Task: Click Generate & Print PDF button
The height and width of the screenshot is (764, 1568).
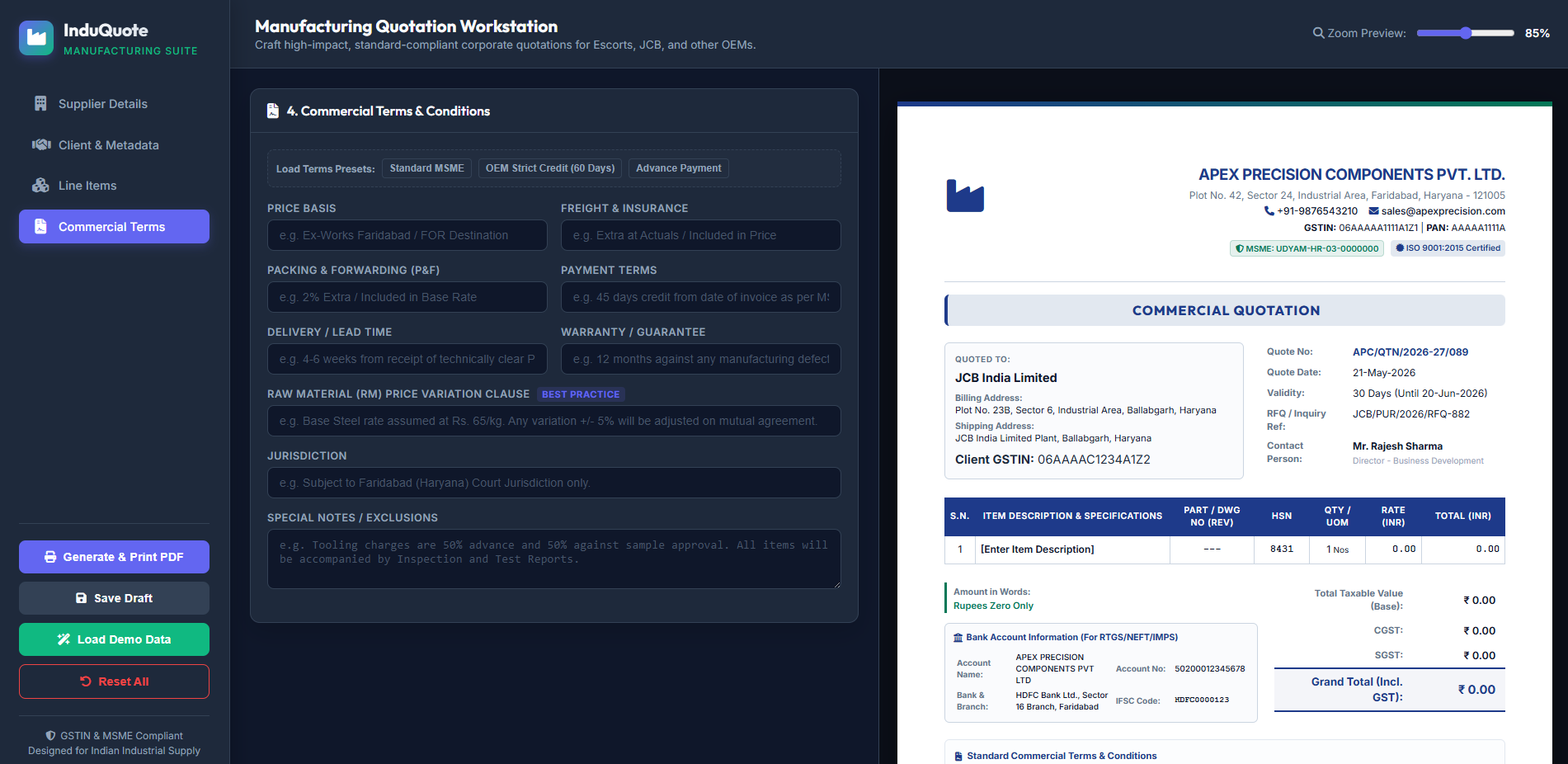Action: point(114,557)
